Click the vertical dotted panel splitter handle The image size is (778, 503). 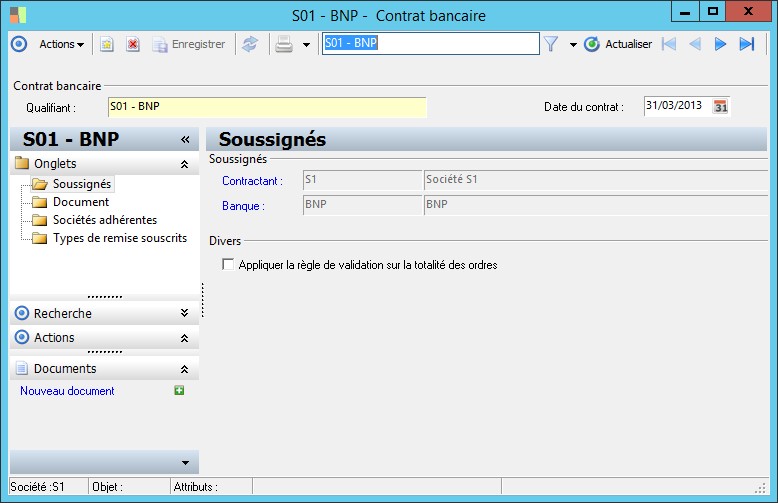(x=202, y=300)
